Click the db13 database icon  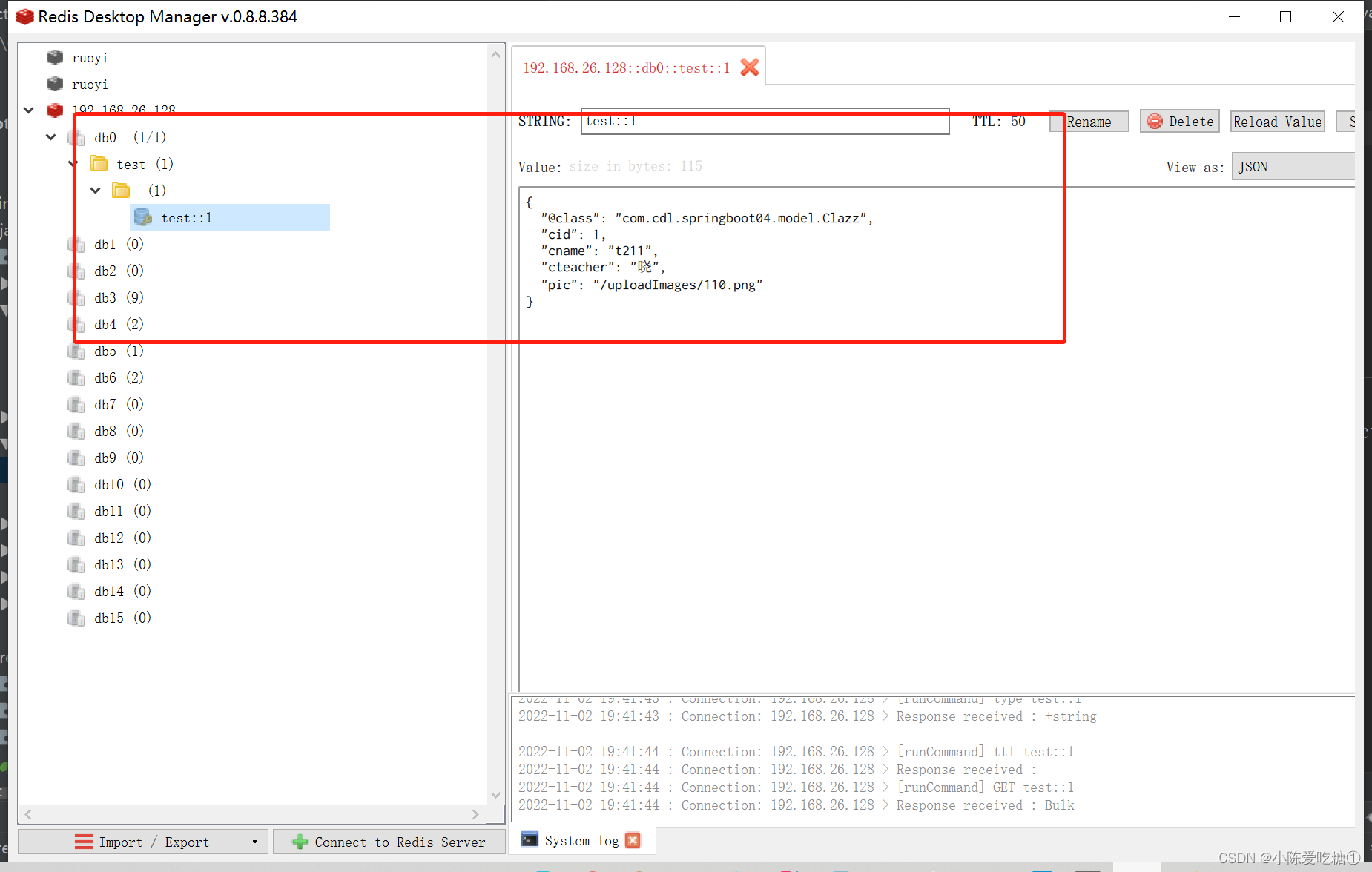tap(76, 564)
